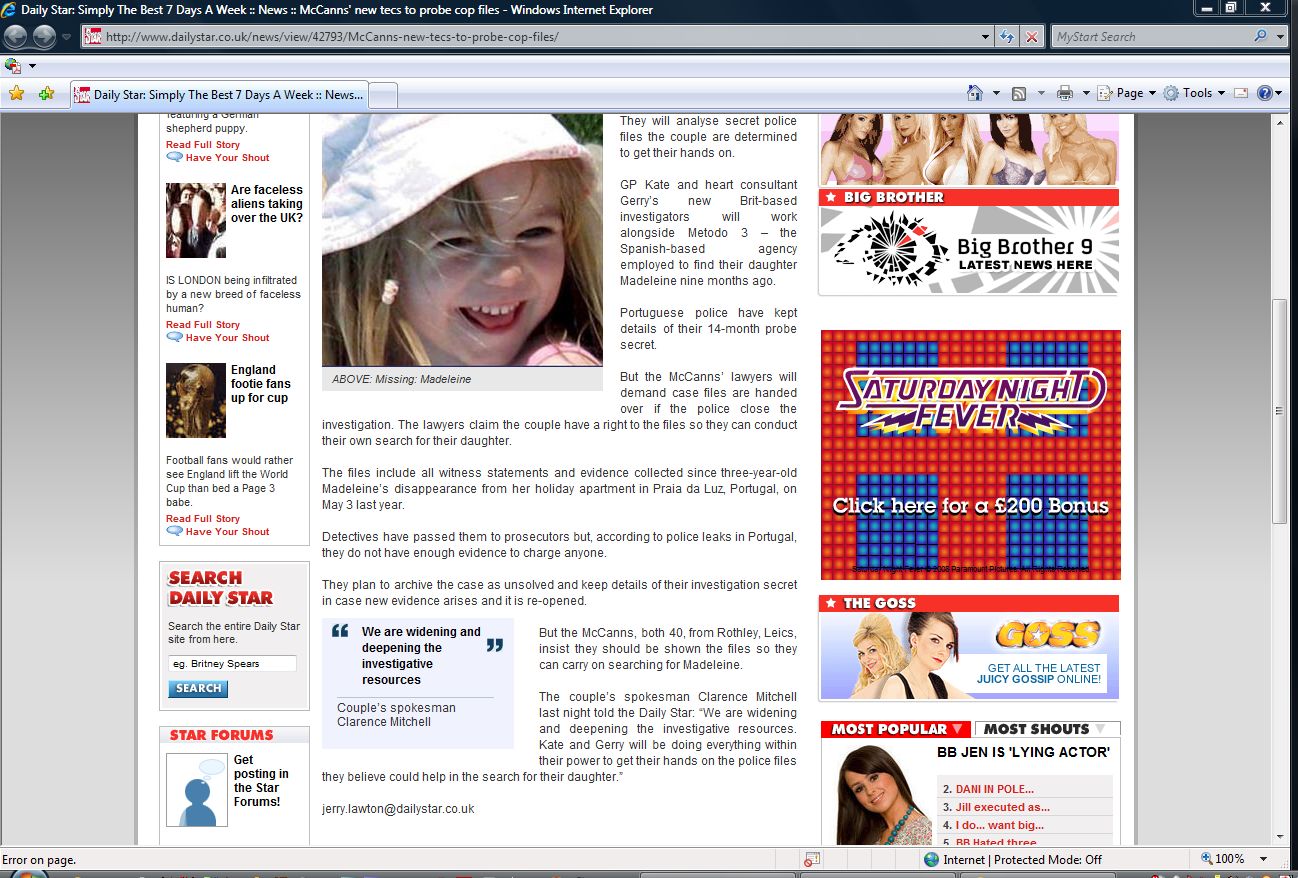
Task: Click the Refresh page icon
Action: pyautogui.click(x=1008, y=37)
